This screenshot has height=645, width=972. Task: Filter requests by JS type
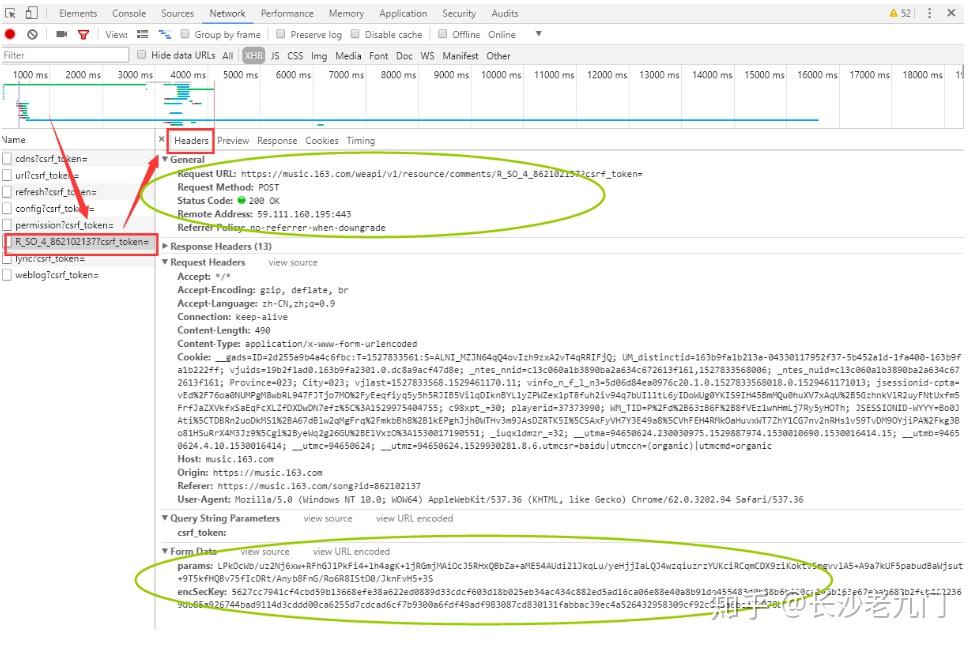pyautogui.click(x=275, y=56)
